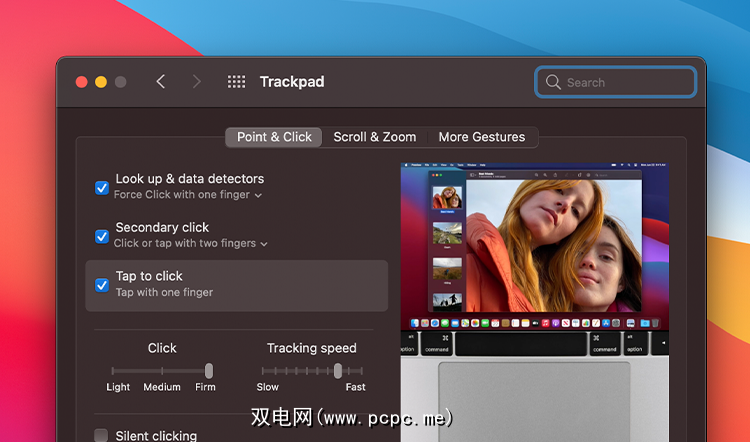Click the magnifying glass search icon
The width and height of the screenshot is (750, 442).
click(553, 82)
